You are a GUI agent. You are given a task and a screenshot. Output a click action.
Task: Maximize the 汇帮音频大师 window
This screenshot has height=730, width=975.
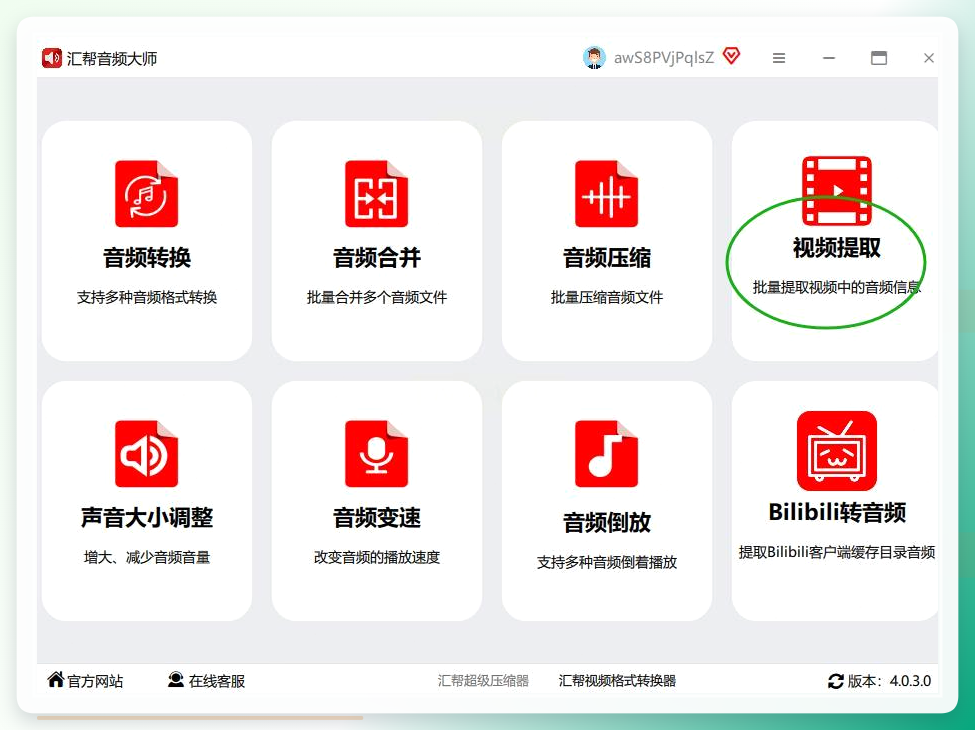(879, 58)
